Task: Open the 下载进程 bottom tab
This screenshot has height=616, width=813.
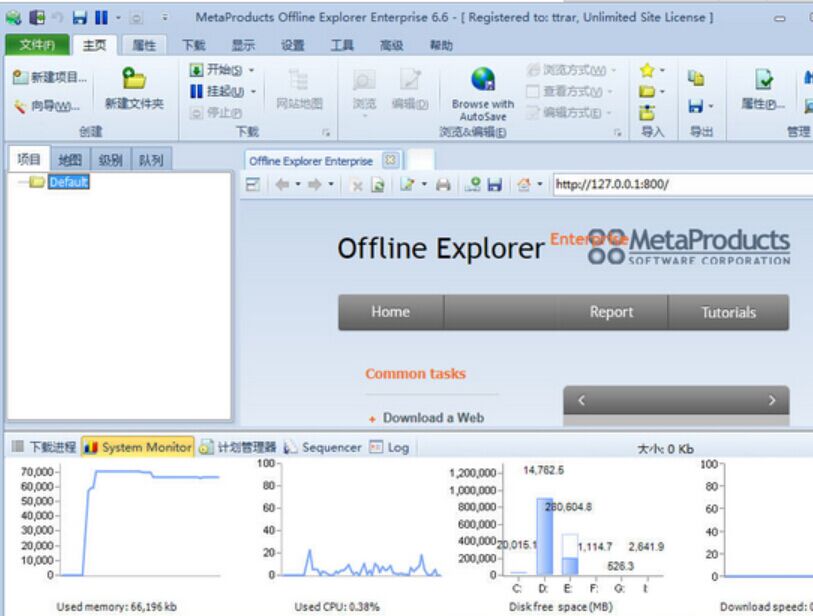Action: click(x=44, y=447)
